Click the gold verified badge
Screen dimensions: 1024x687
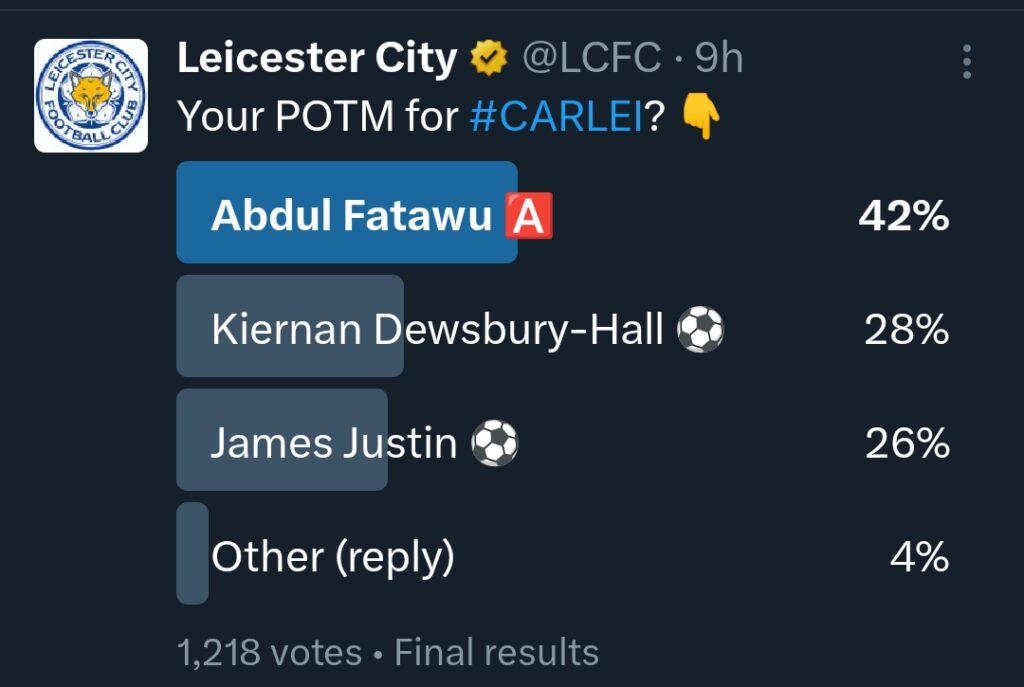[x=489, y=60]
